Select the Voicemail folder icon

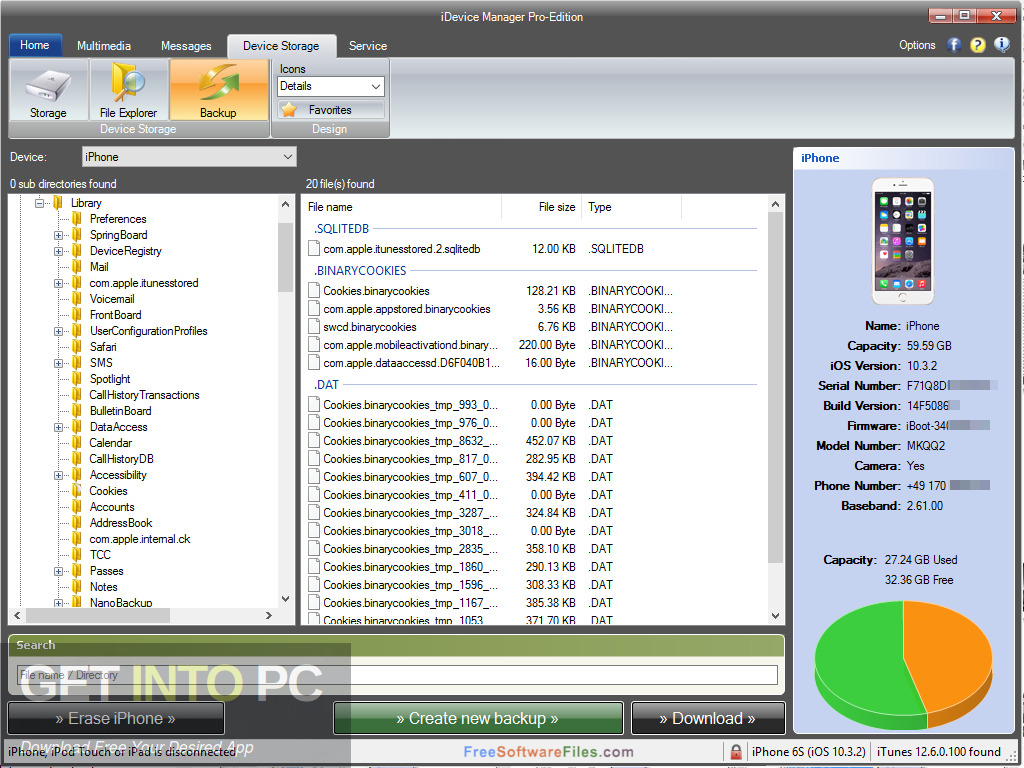pos(77,298)
